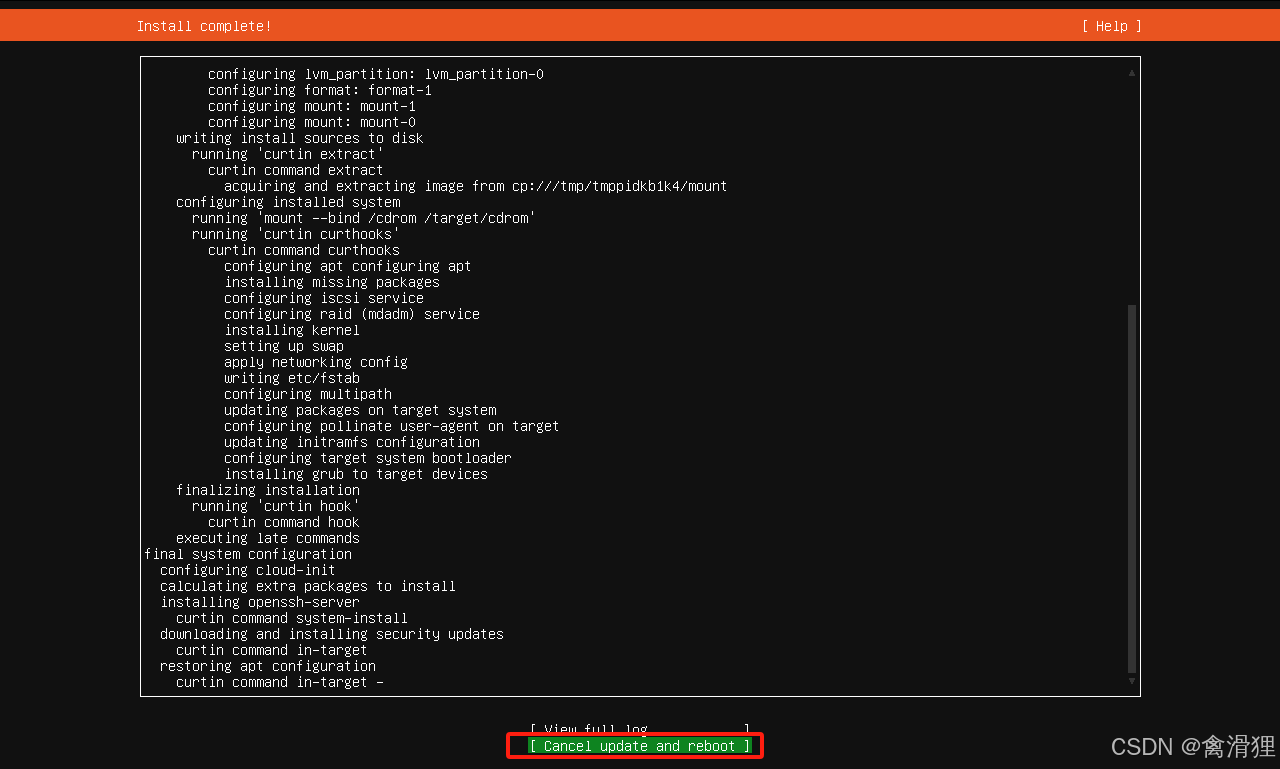Click log line 'curtin command extract'
Image resolution: width=1280 pixels, height=769 pixels.
(x=296, y=170)
